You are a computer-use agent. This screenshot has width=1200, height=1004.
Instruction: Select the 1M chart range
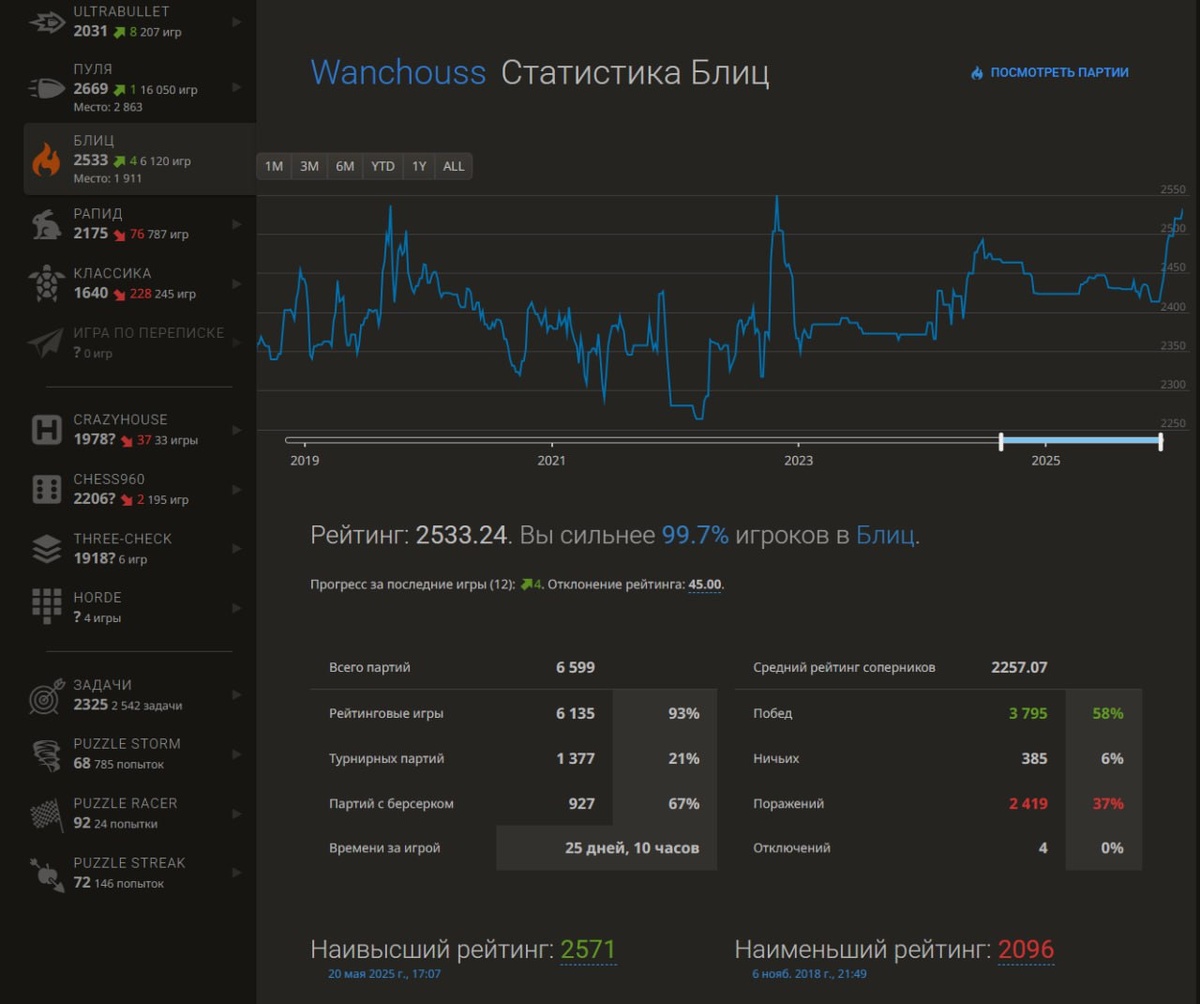tap(274, 166)
